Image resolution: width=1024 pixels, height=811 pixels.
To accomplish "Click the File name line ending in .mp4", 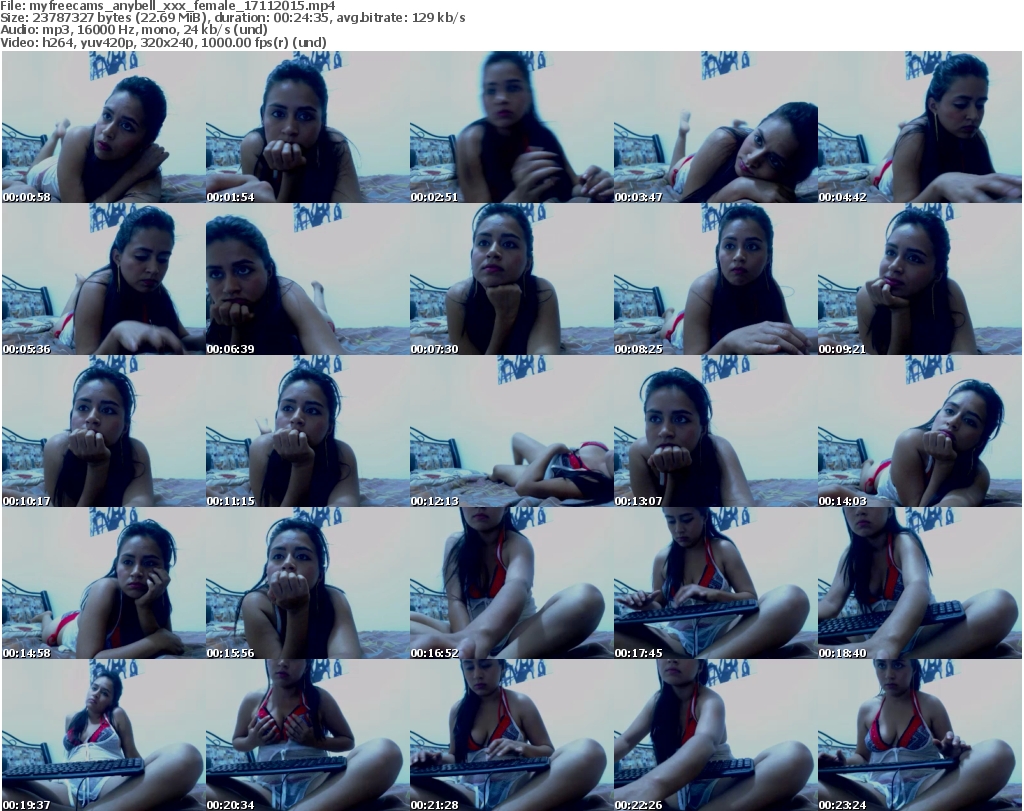I will (x=168, y=6).
